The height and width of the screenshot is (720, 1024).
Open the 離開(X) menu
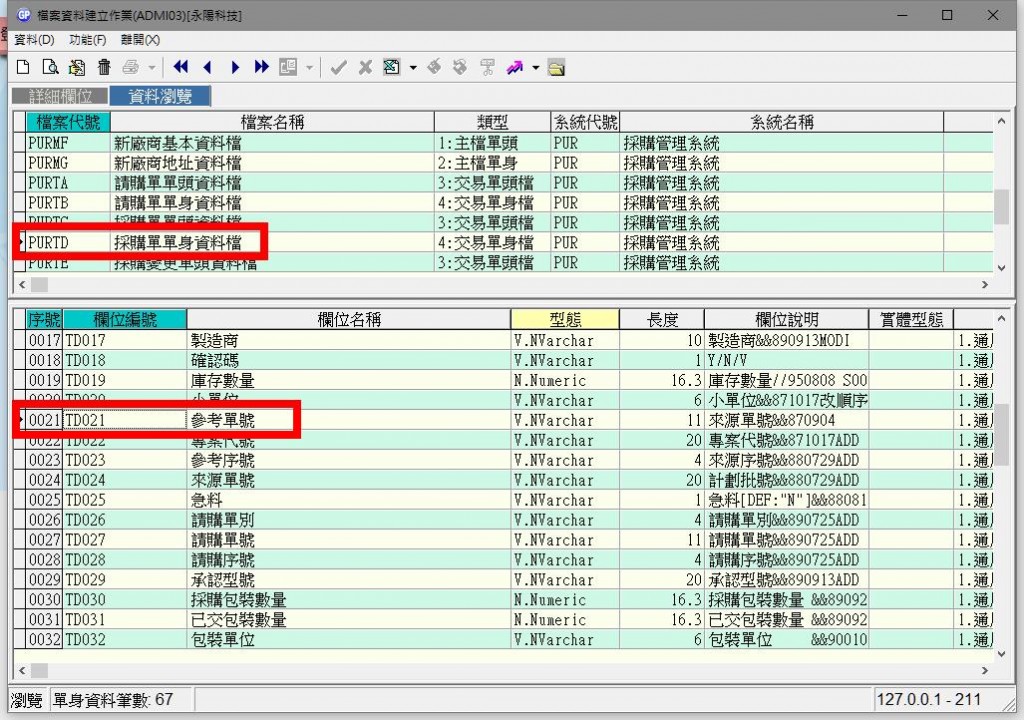pos(140,40)
